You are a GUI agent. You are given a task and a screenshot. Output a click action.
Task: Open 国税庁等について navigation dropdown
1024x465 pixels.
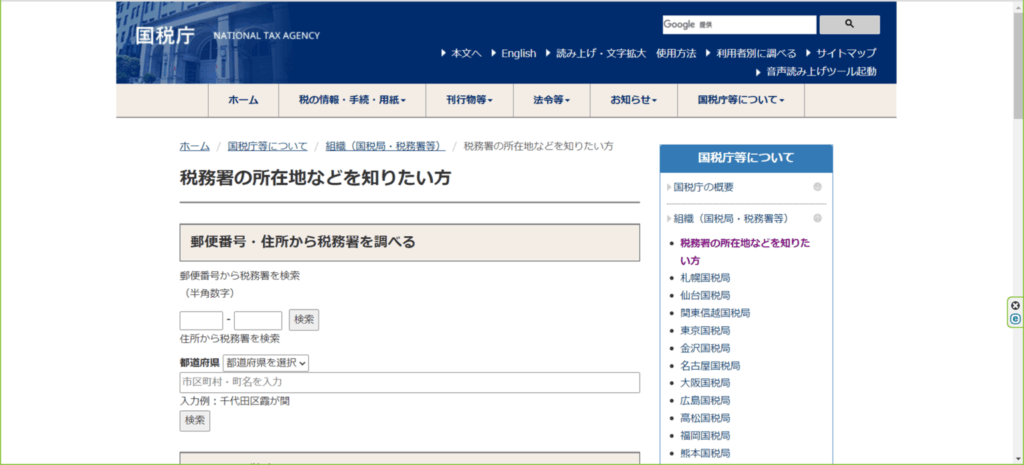click(x=741, y=100)
